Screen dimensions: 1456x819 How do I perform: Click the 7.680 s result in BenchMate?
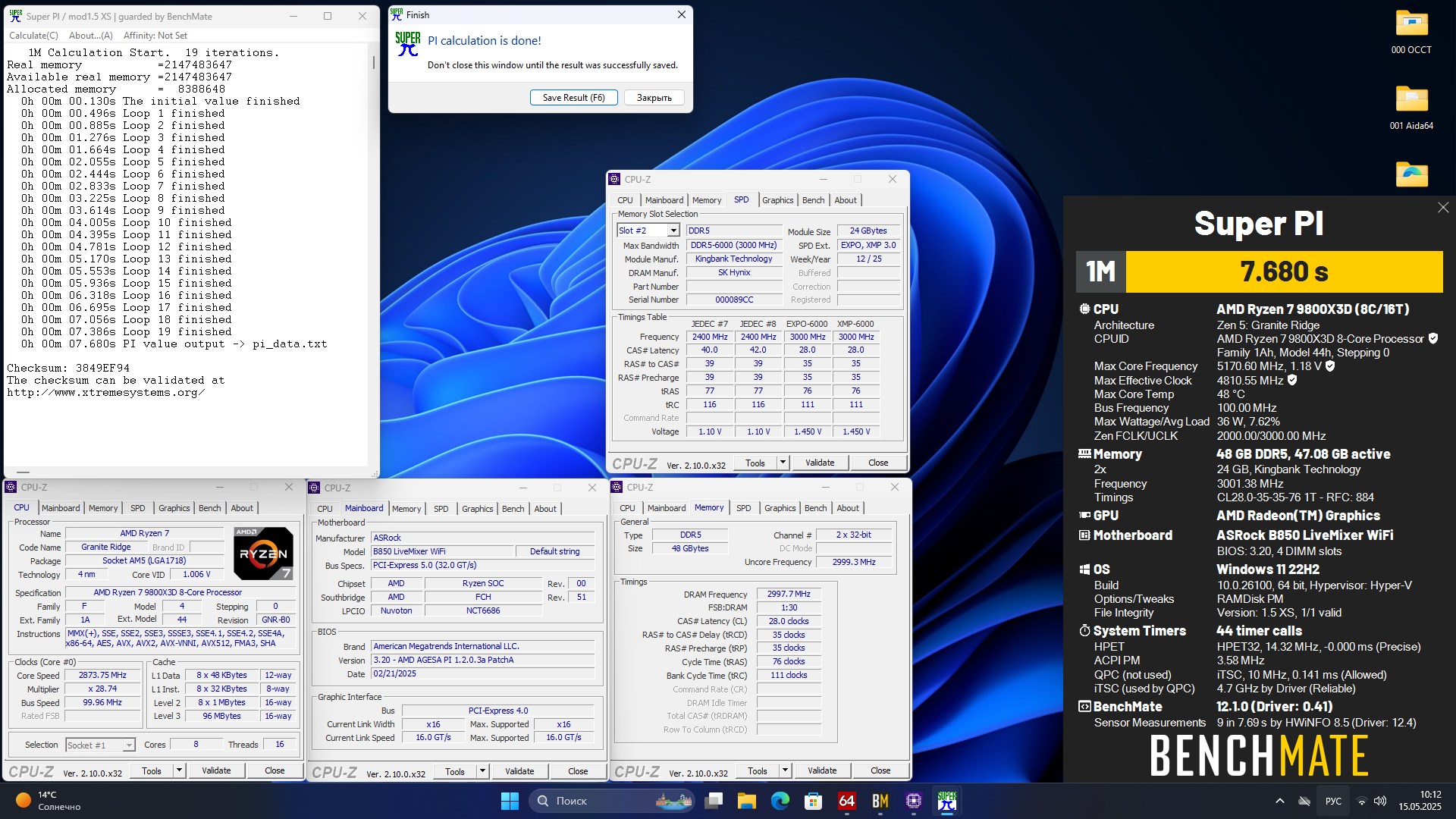click(x=1284, y=271)
